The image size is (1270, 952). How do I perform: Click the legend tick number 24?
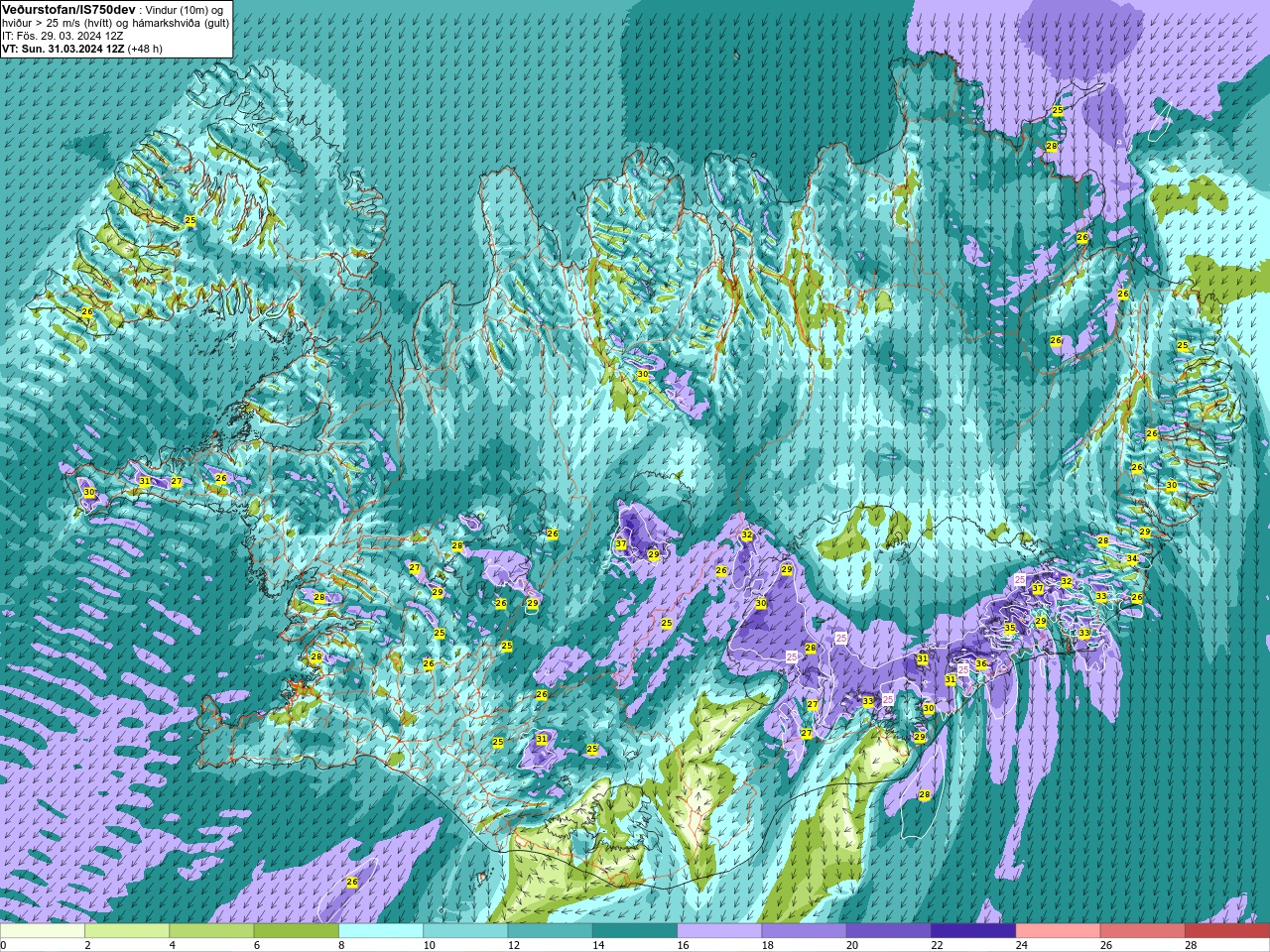coord(1021,945)
